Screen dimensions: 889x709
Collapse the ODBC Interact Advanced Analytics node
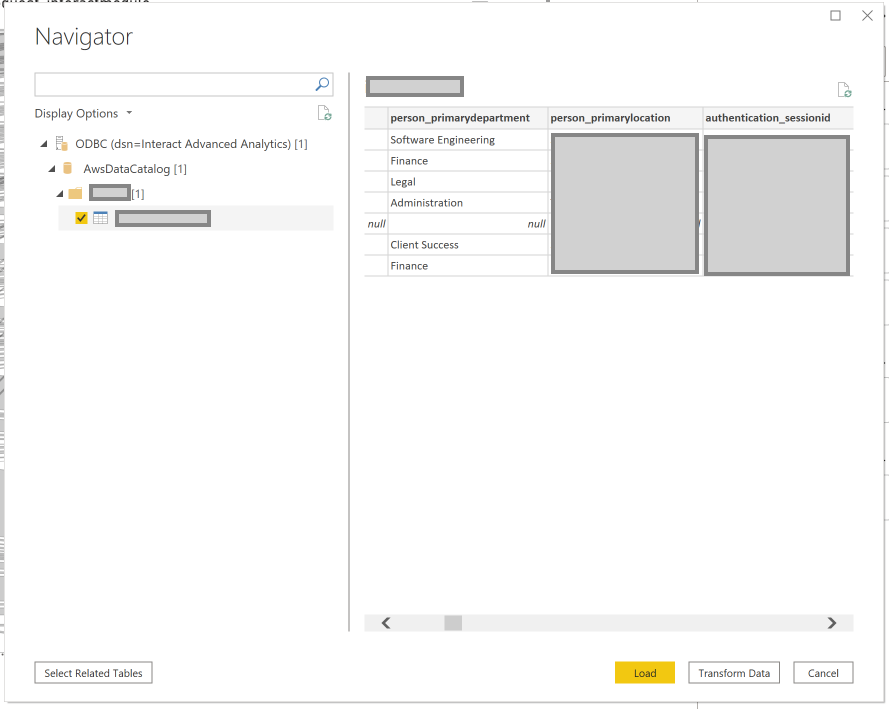click(x=44, y=144)
